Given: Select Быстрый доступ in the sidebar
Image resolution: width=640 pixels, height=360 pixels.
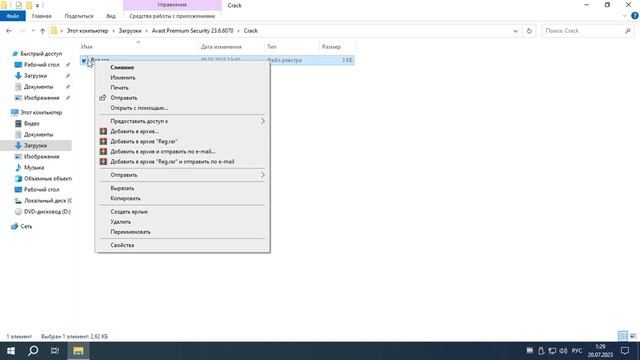Looking at the screenshot, I should pos(41,54).
